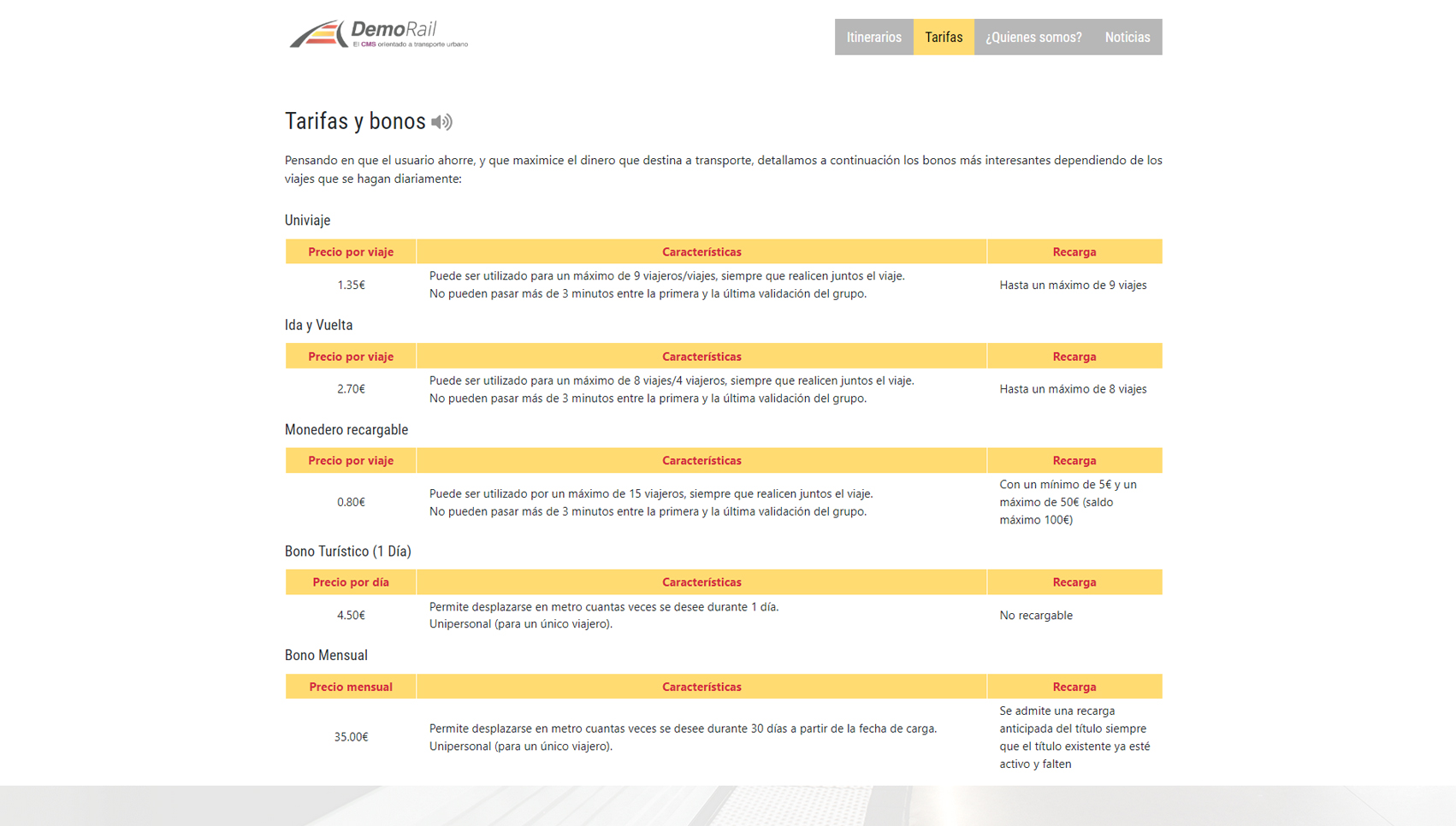Click the Univiaje section heading
The width and height of the screenshot is (1456, 826).
coord(307,221)
